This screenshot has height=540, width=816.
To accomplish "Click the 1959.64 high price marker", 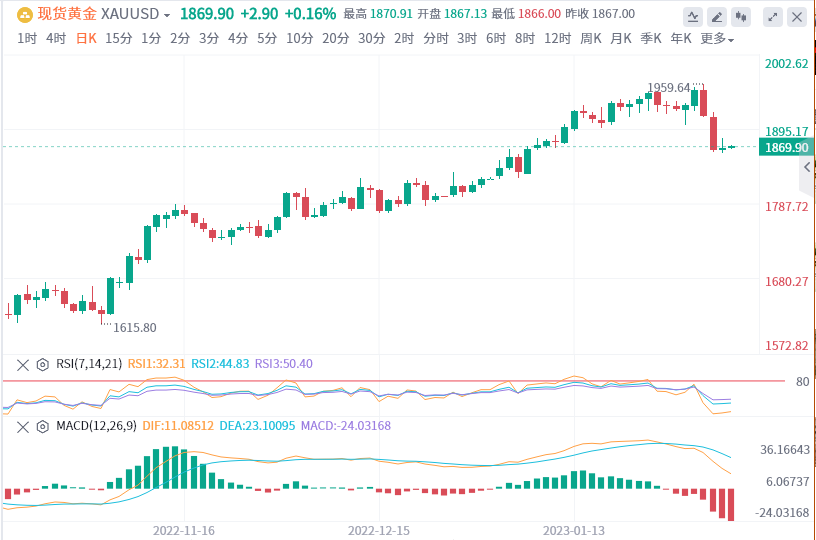I will click(x=669, y=87).
